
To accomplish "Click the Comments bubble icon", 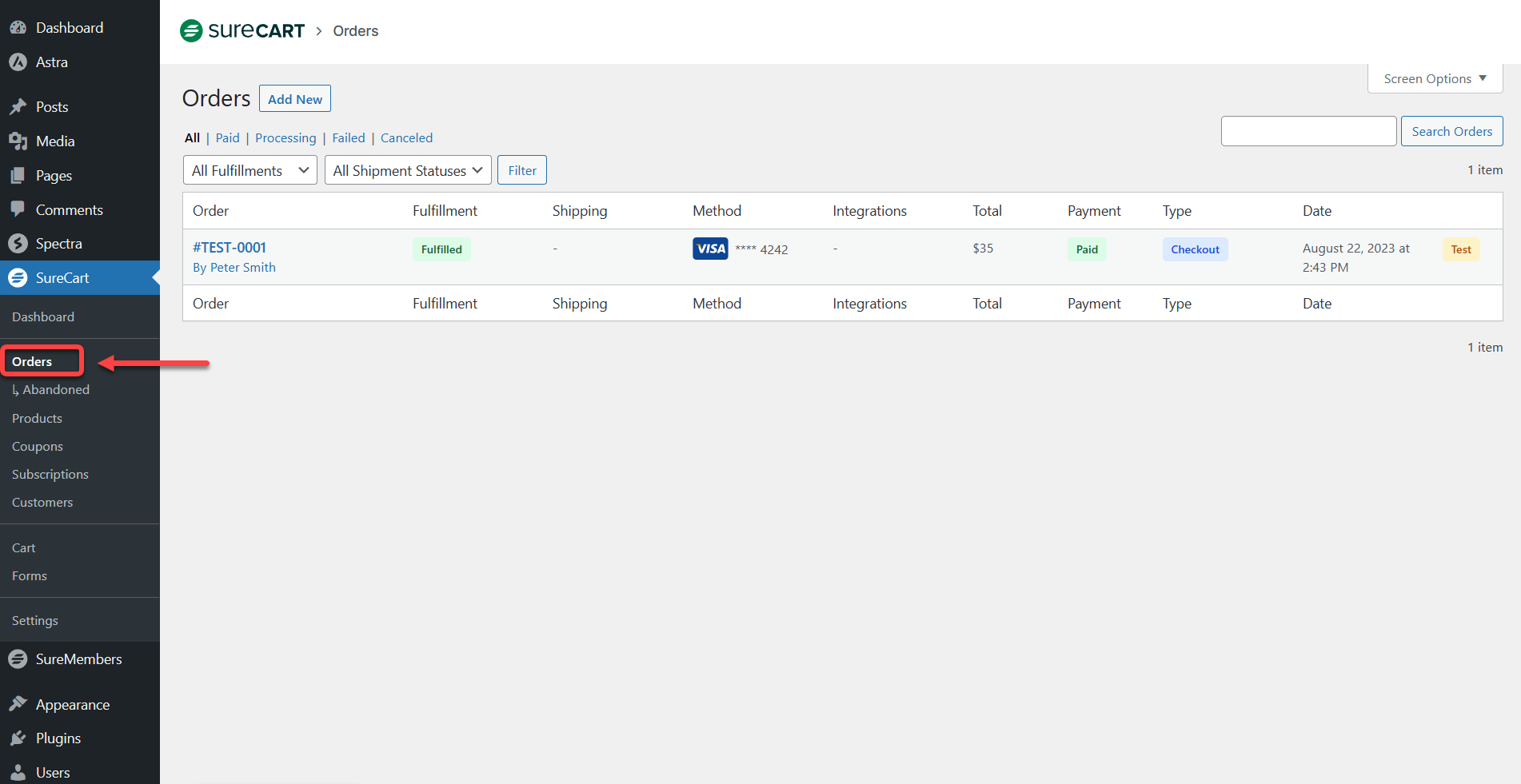I will tap(18, 209).
